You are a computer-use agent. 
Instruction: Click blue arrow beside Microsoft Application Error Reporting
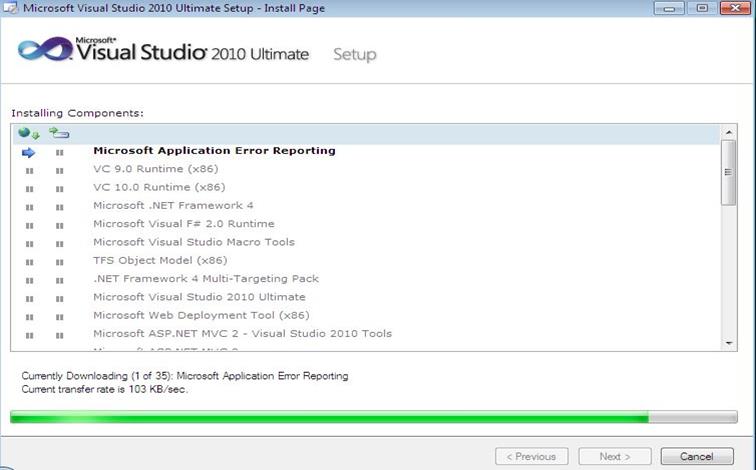(29, 153)
